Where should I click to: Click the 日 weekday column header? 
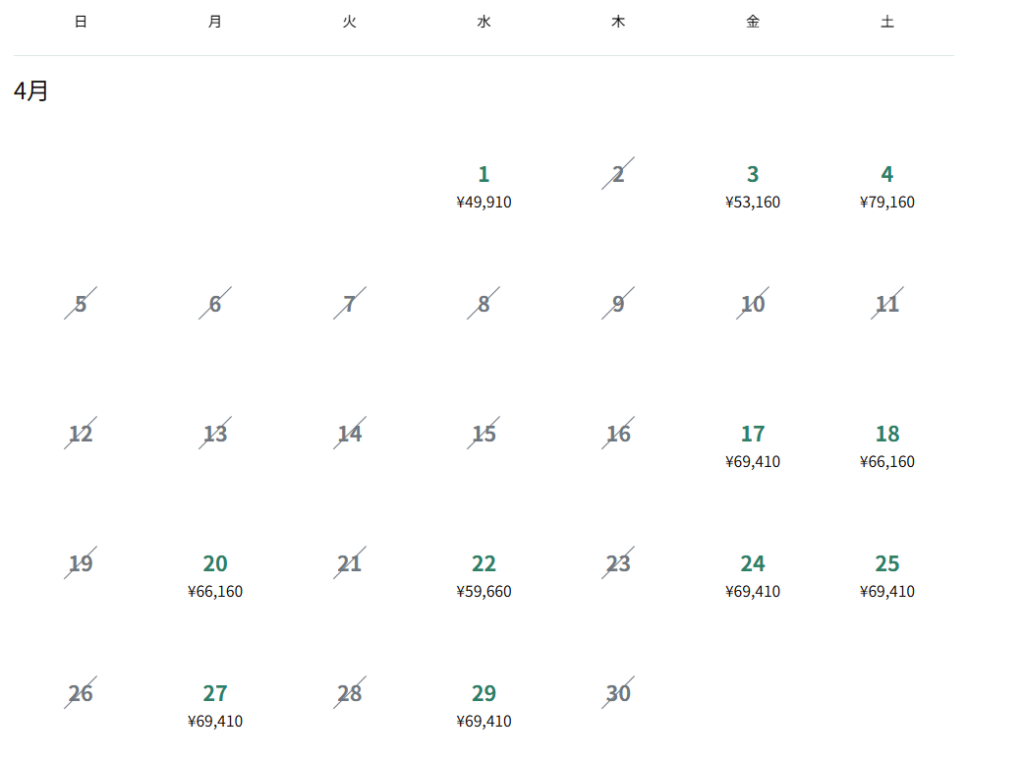tap(81, 22)
